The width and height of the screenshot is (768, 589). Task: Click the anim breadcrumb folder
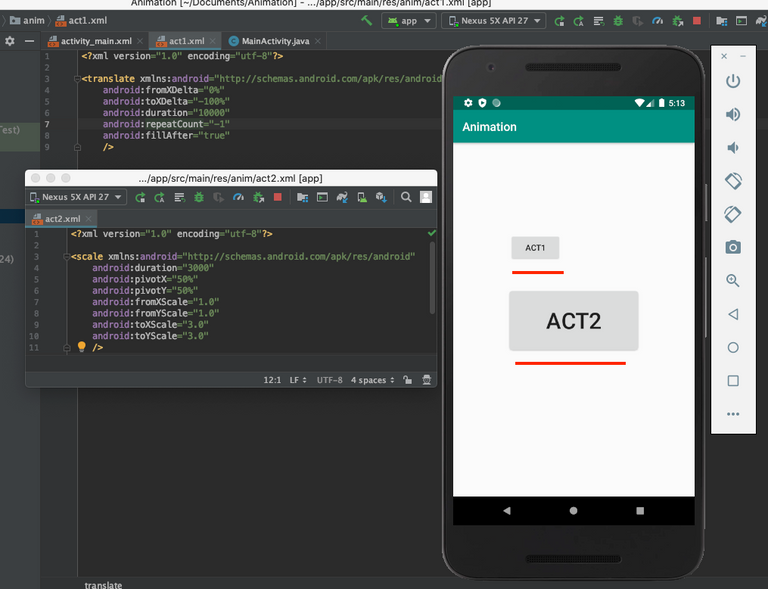pyautogui.click(x=27, y=21)
